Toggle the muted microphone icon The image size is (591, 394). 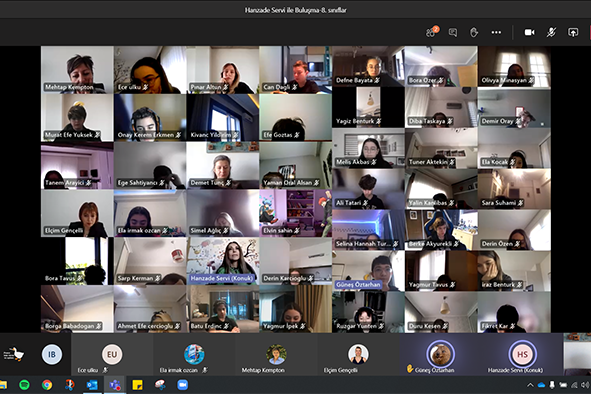coord(551,32)
